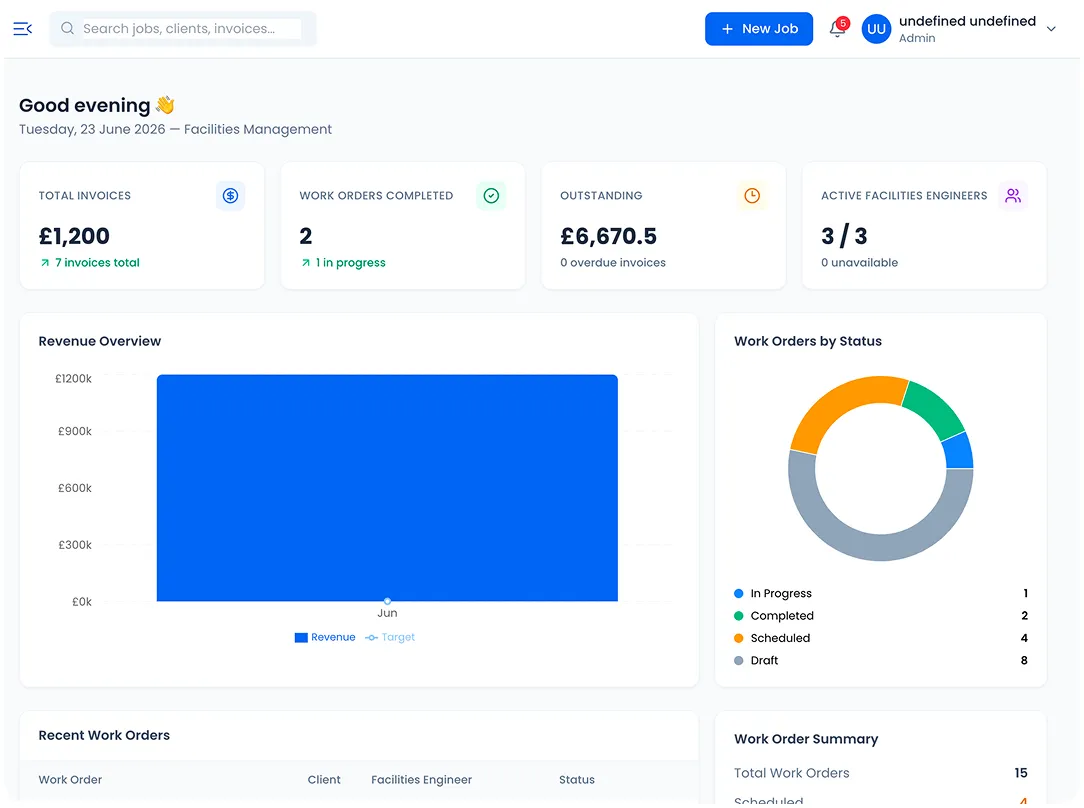Image resolution: width=1084 pixels, height=808 pixels.
Task: Click the red notification count badge
Action: [x=843, y=23]
